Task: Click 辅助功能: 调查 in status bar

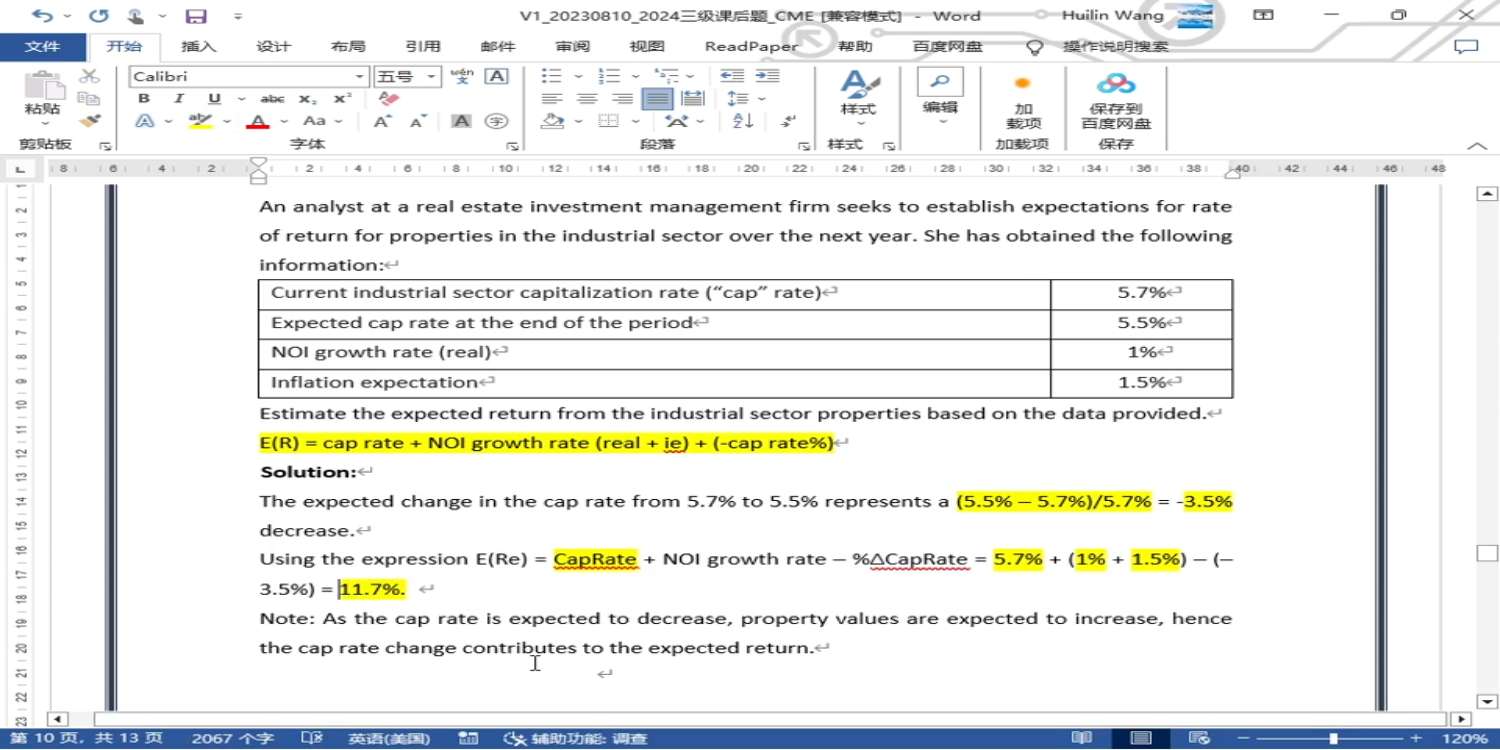Action: [576, 739]
